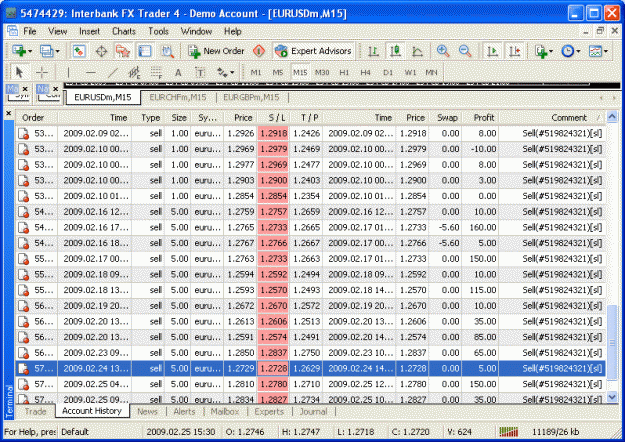
Task: Open the Help menu
Action: [232, 31]
